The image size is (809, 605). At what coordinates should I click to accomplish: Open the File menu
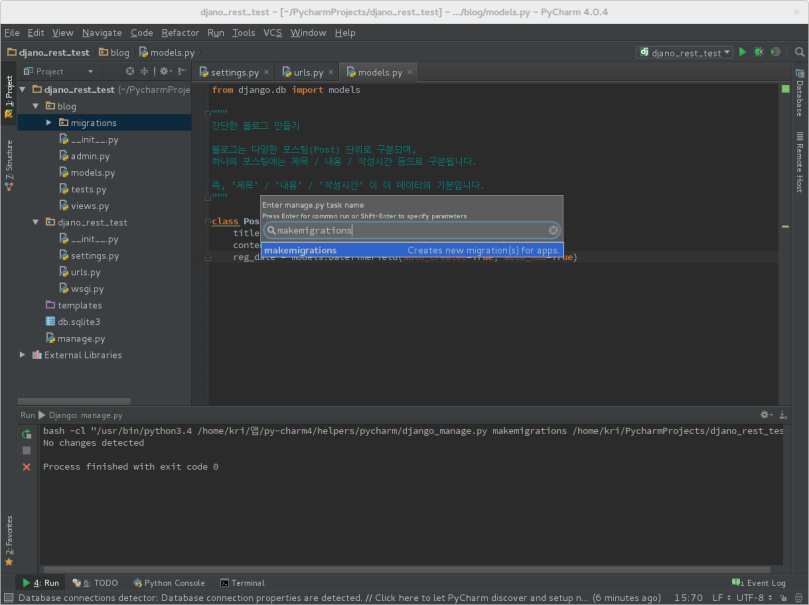12,32
